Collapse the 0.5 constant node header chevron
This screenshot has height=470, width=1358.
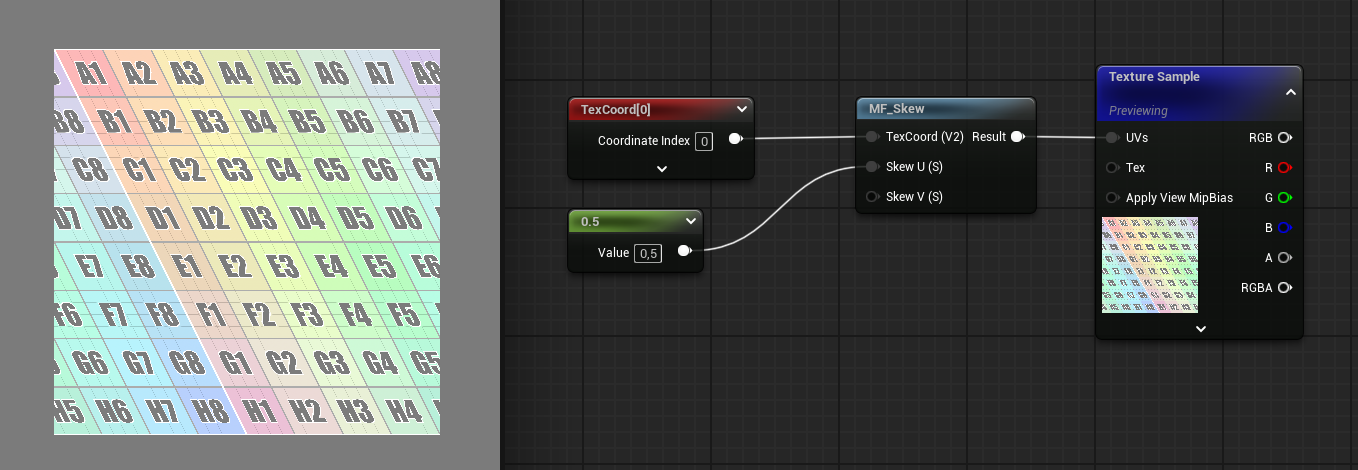(x=690, y=221)
